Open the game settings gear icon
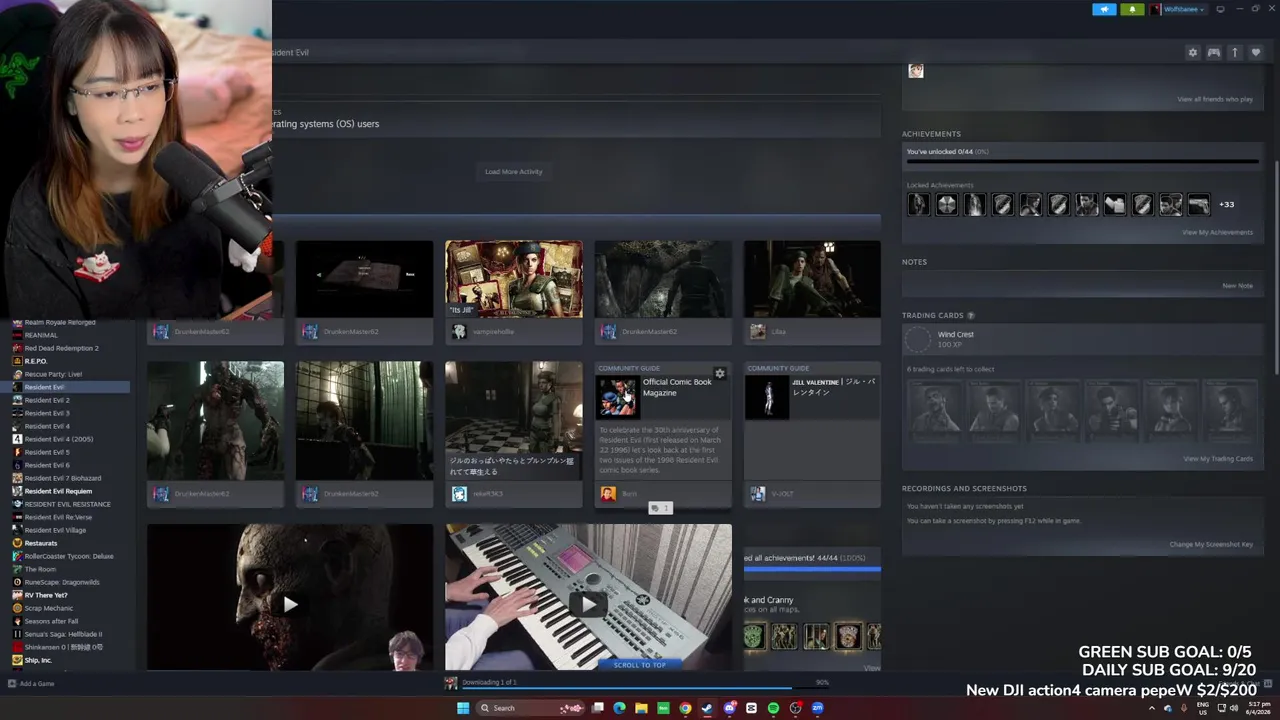This screenshot has width=1280, height=720. 1192,52
